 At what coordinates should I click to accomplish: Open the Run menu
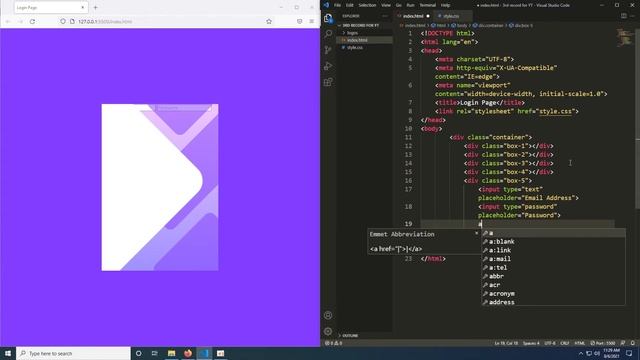(410, 5)
